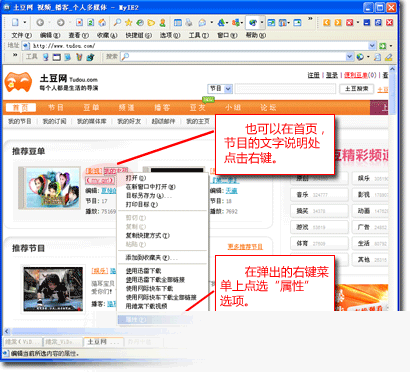
Task: Click the 搞笑 channel button
Action: [319, 211]
